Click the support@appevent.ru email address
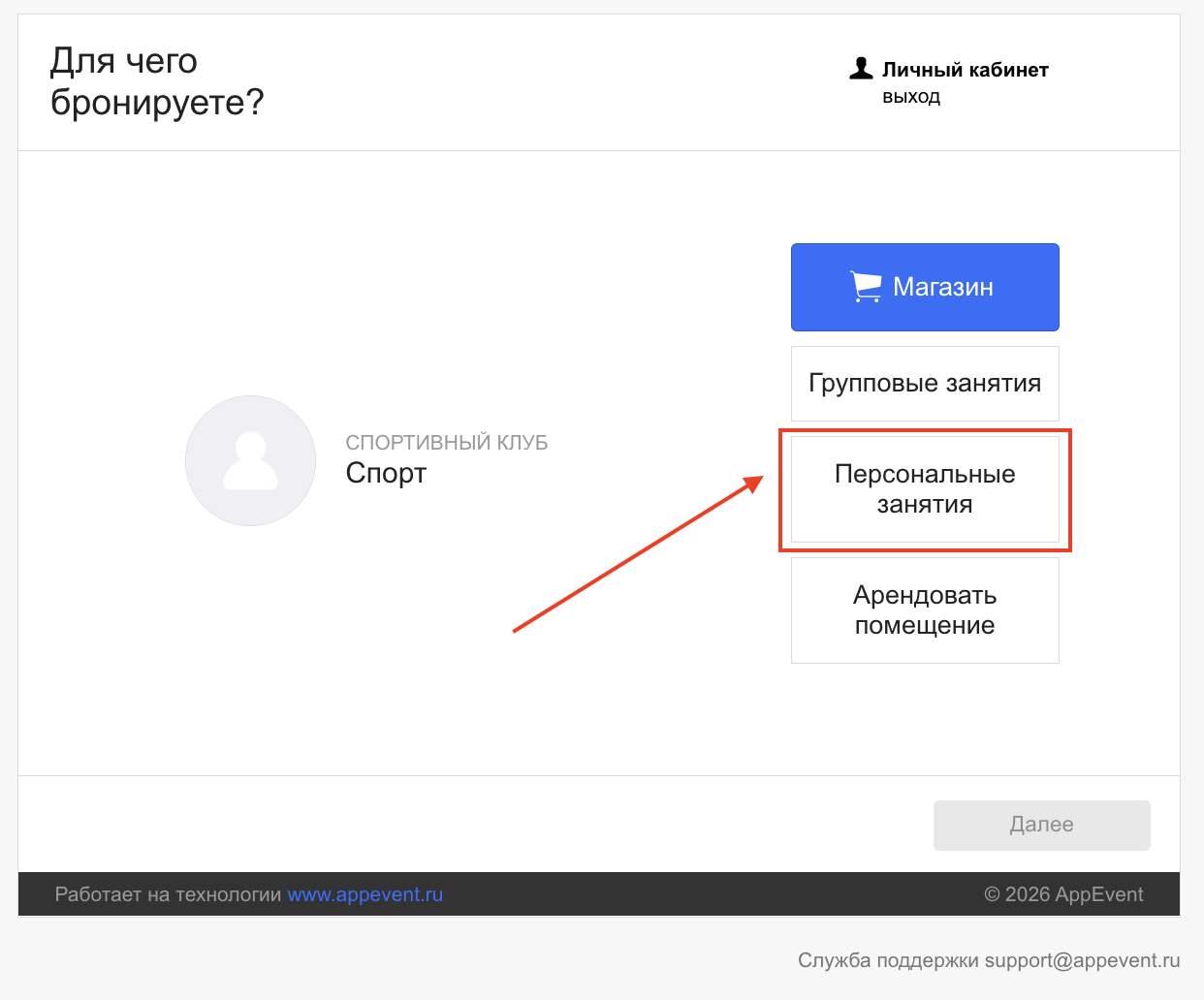The width and height of the screenshot is (1204, 1000). [1082, 960]
